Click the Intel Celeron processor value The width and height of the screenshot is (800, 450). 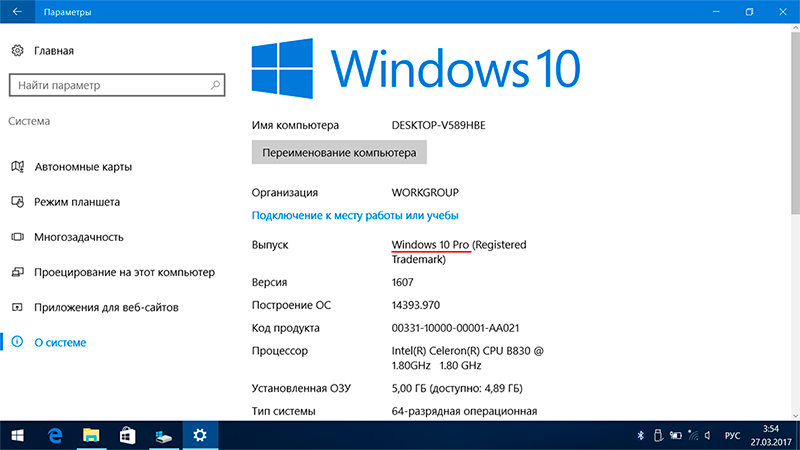(467, 358)
